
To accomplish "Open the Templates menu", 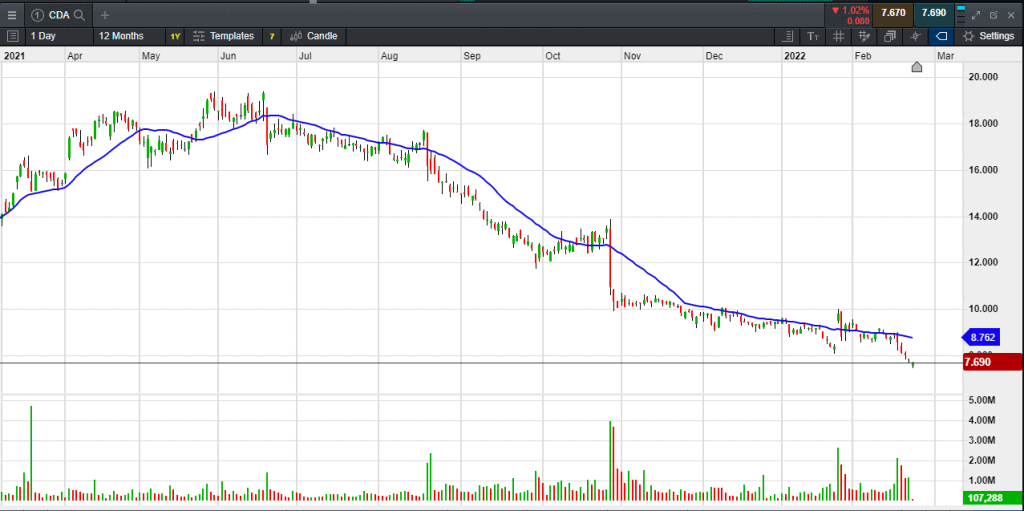I will tap(223, 36).
